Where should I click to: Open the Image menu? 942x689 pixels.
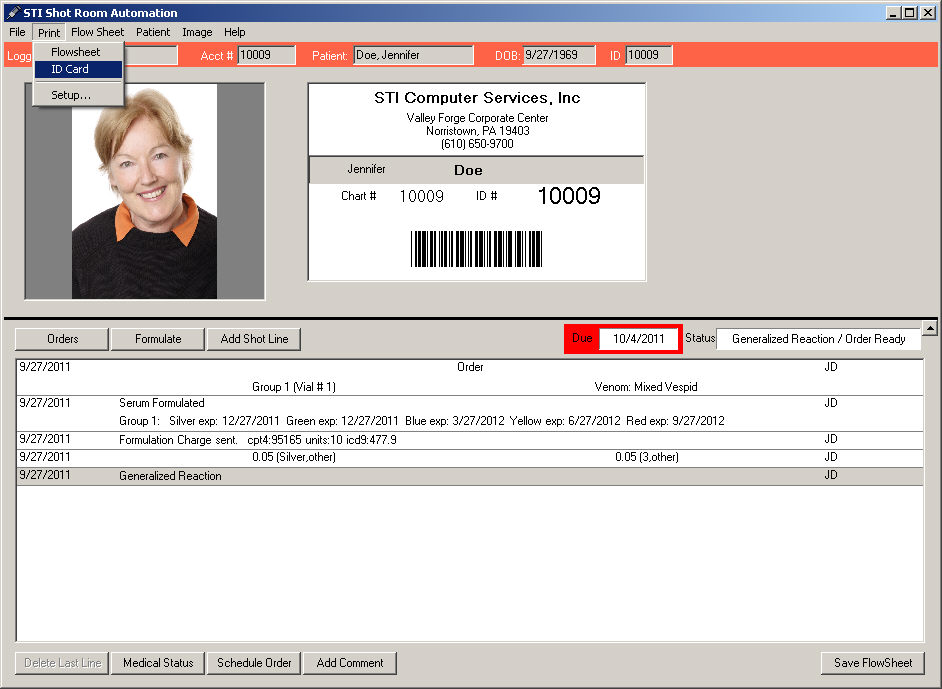coord(197,32)
